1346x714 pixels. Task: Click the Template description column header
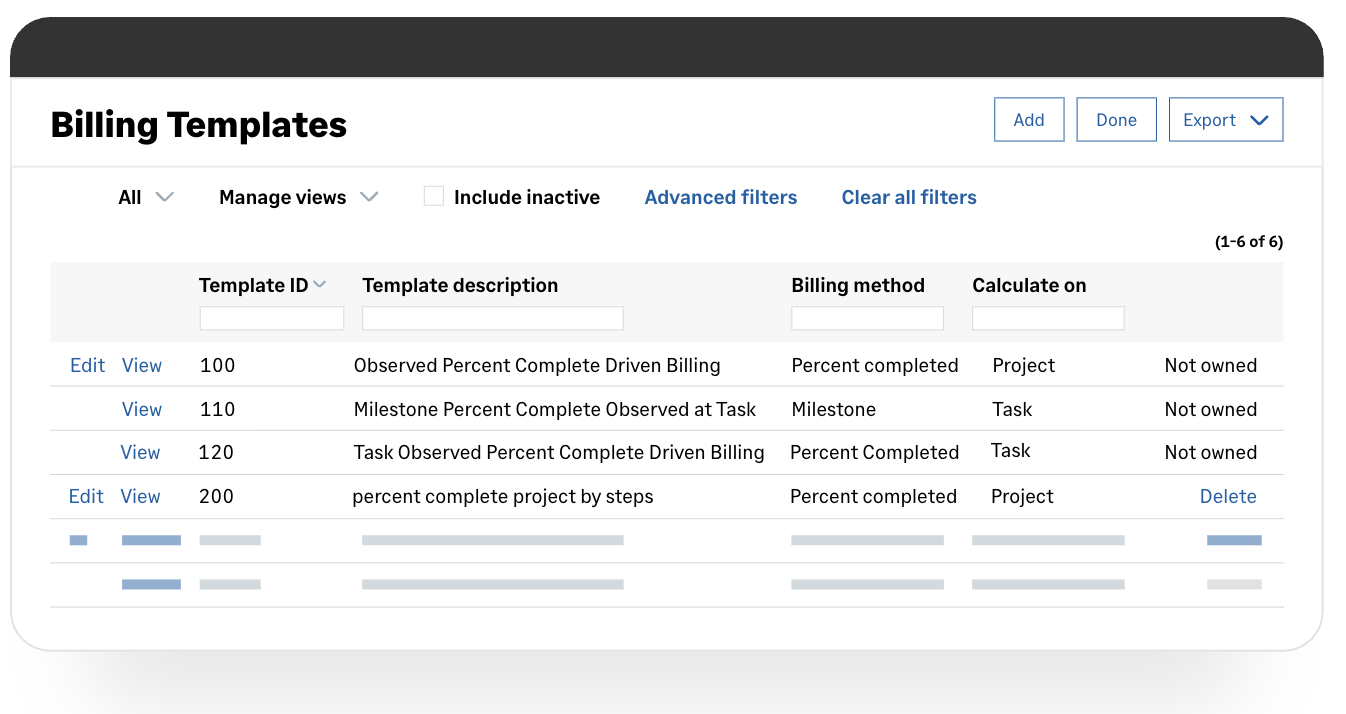click(x=460, y=285)
